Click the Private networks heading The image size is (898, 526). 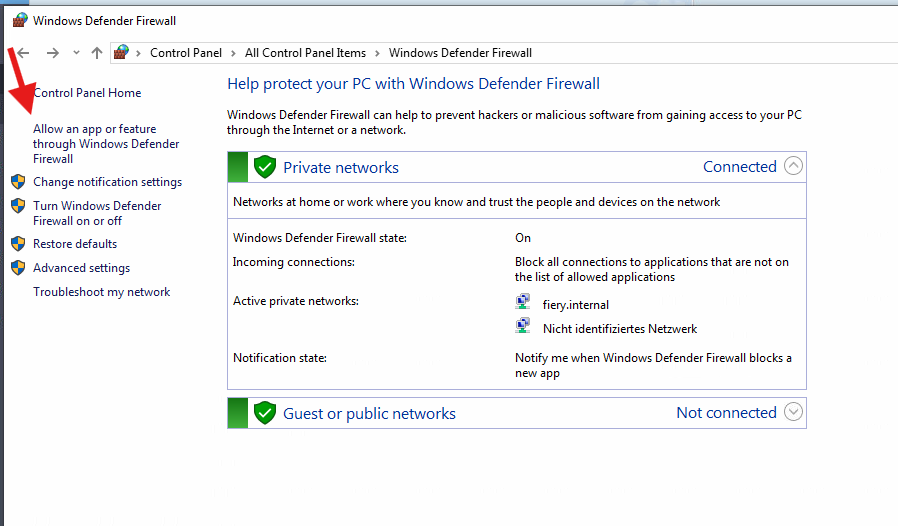tap(341, 167)
